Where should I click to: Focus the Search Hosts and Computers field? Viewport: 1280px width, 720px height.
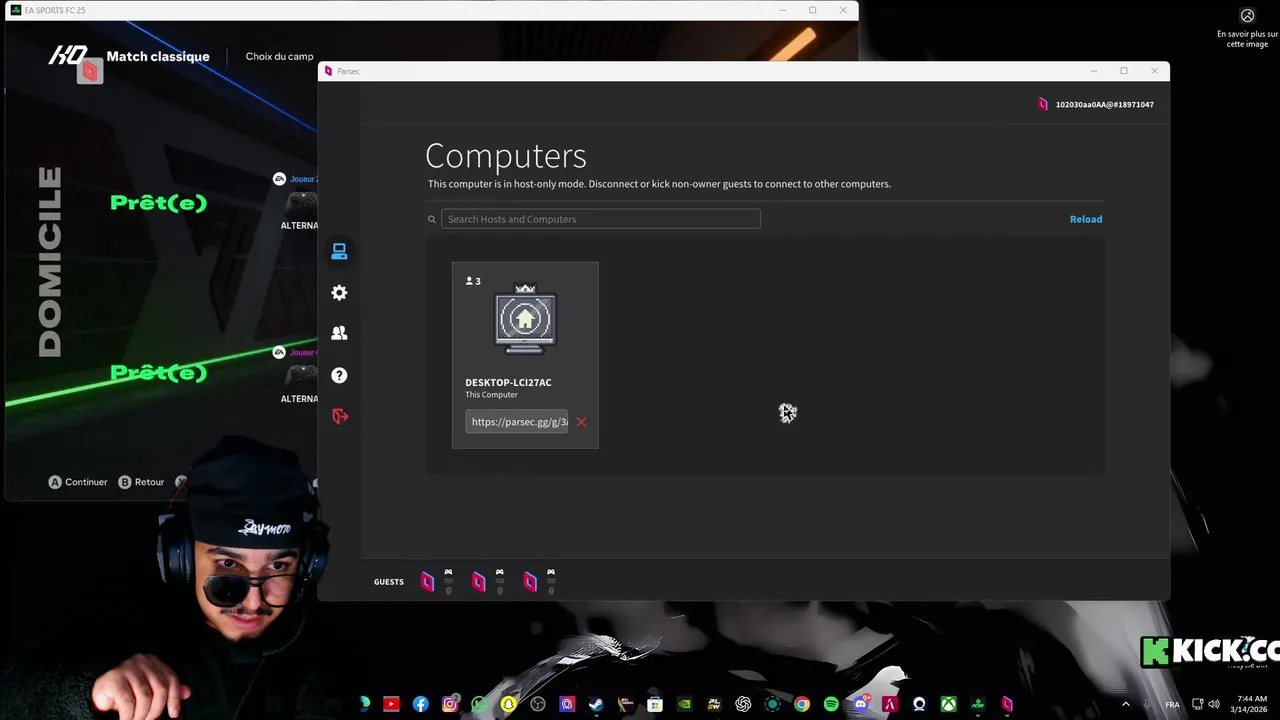click(x=601, y=219)
